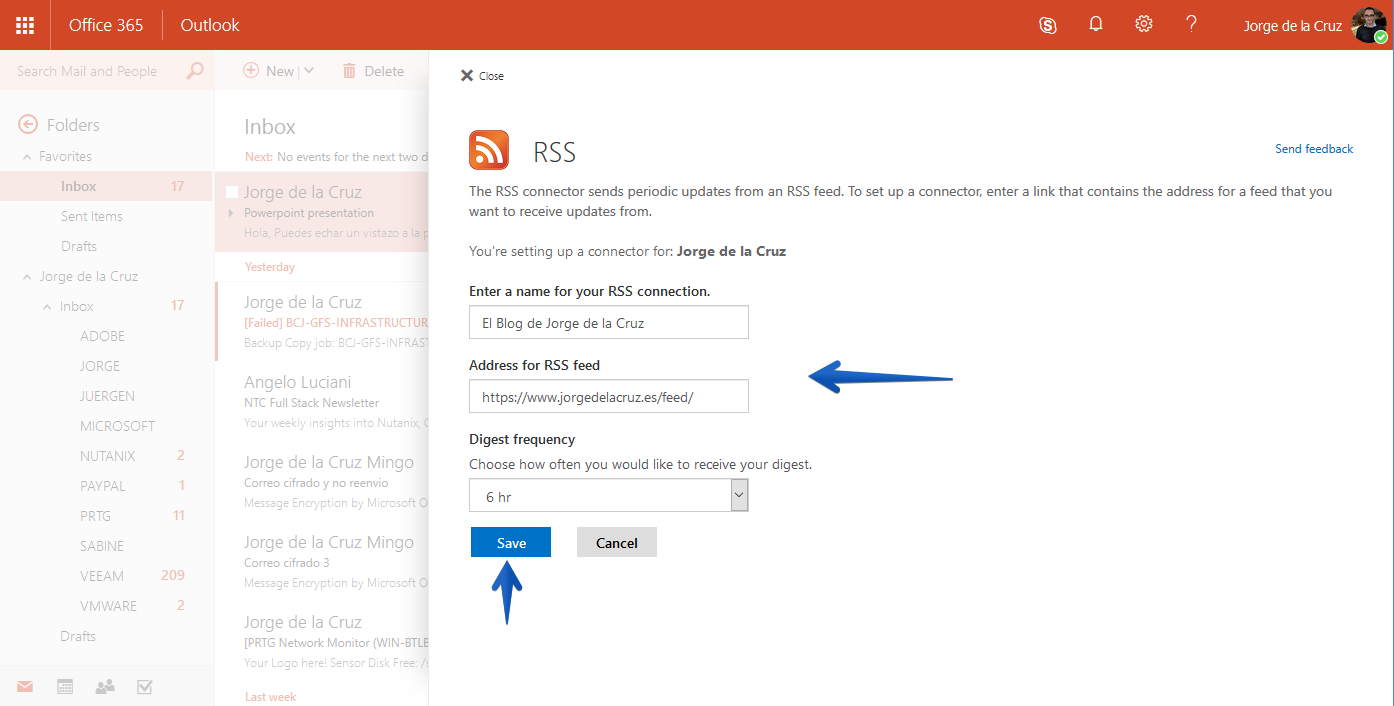The width and height of the screenshot is (1394, 706).
Task: Open the Office 365 home link
Action: (x=106, y=25)
